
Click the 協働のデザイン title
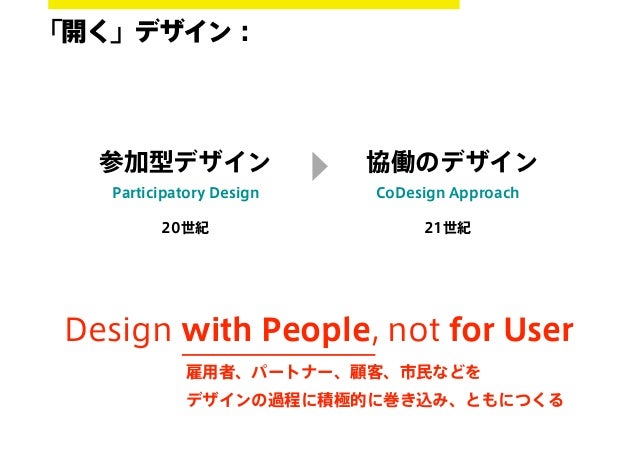[x=452, y=162]
